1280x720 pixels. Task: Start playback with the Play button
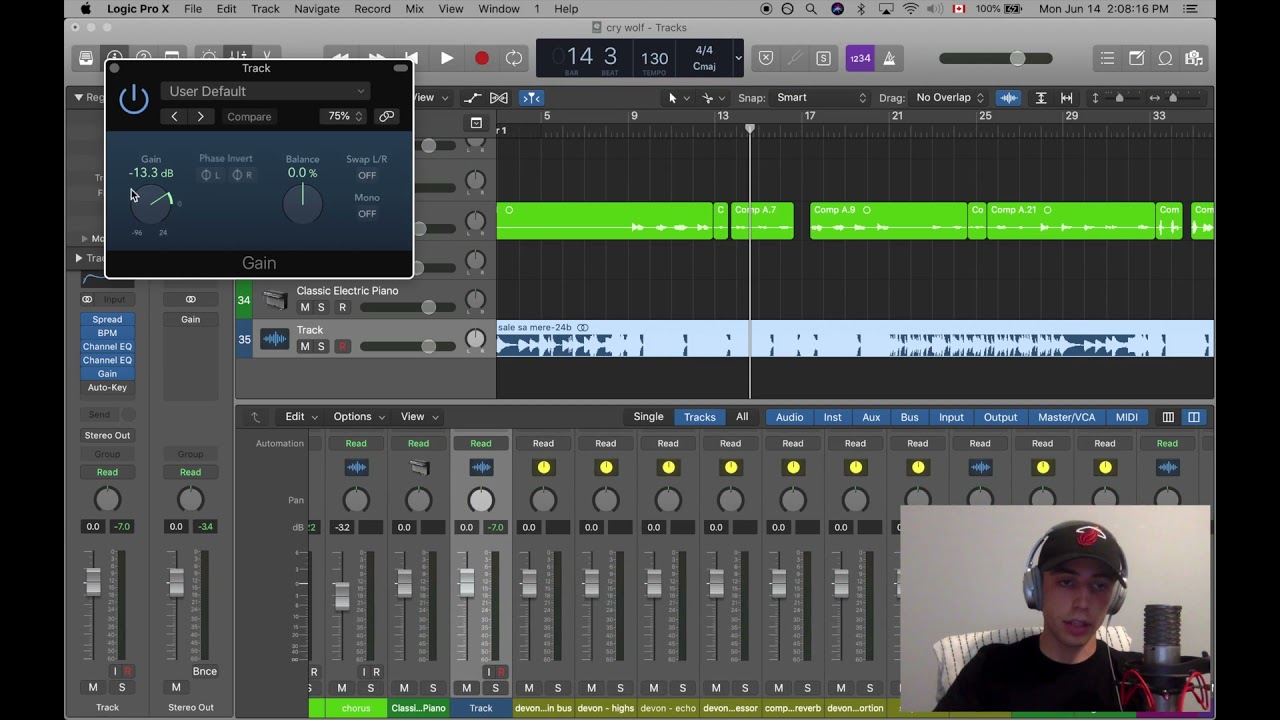tap(447, 58)
